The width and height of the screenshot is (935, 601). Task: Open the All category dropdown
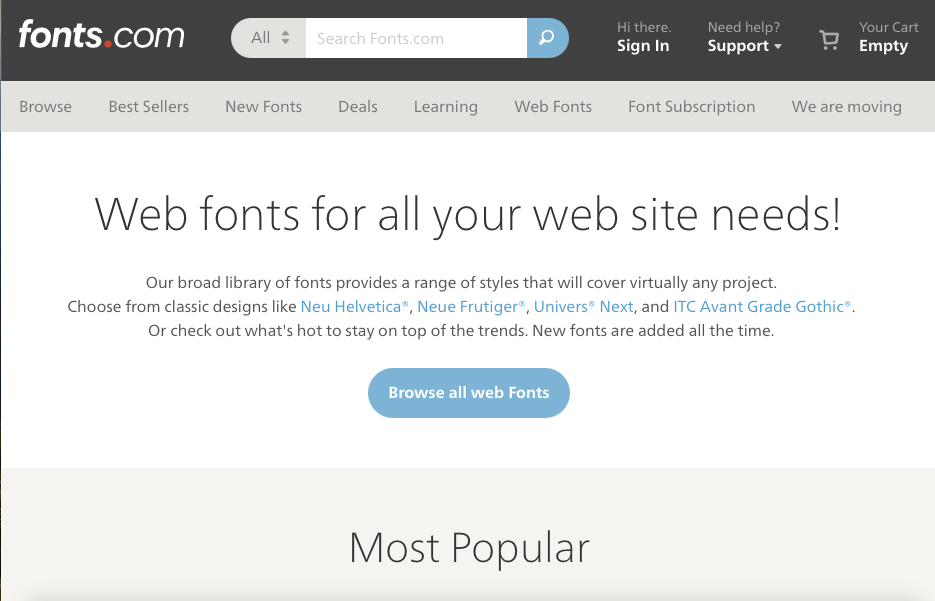pos(269,38)
